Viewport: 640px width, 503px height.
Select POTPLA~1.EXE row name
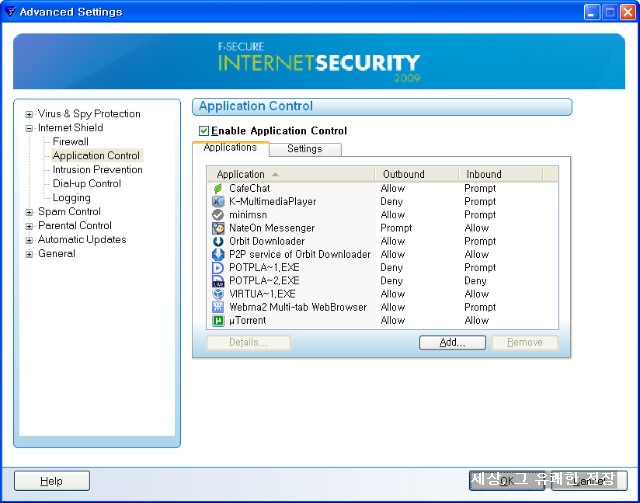264,268
